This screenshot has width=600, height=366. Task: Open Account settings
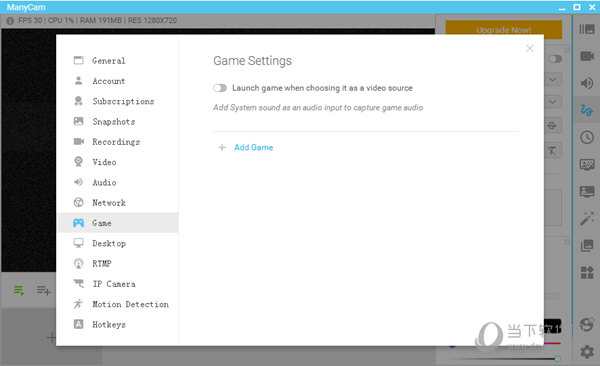117,81
